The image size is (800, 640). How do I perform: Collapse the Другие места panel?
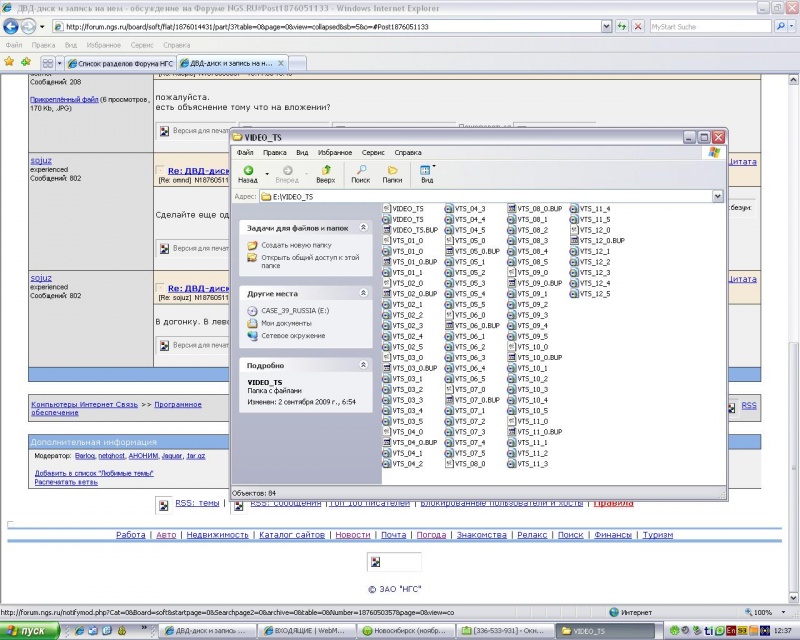(363, 294)
